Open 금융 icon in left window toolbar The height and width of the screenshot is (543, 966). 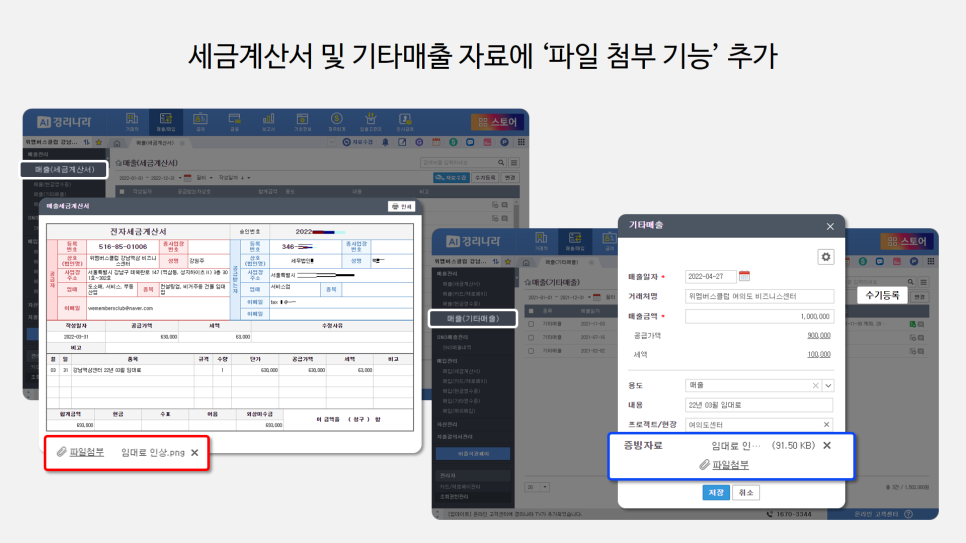click(234, 122)
